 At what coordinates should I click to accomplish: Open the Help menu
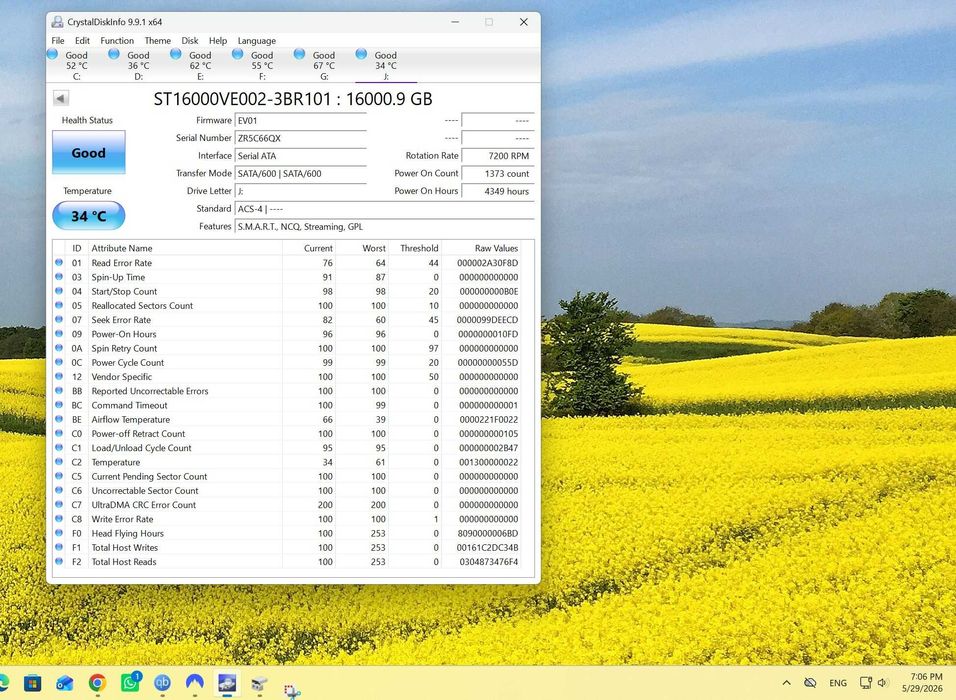218,40
